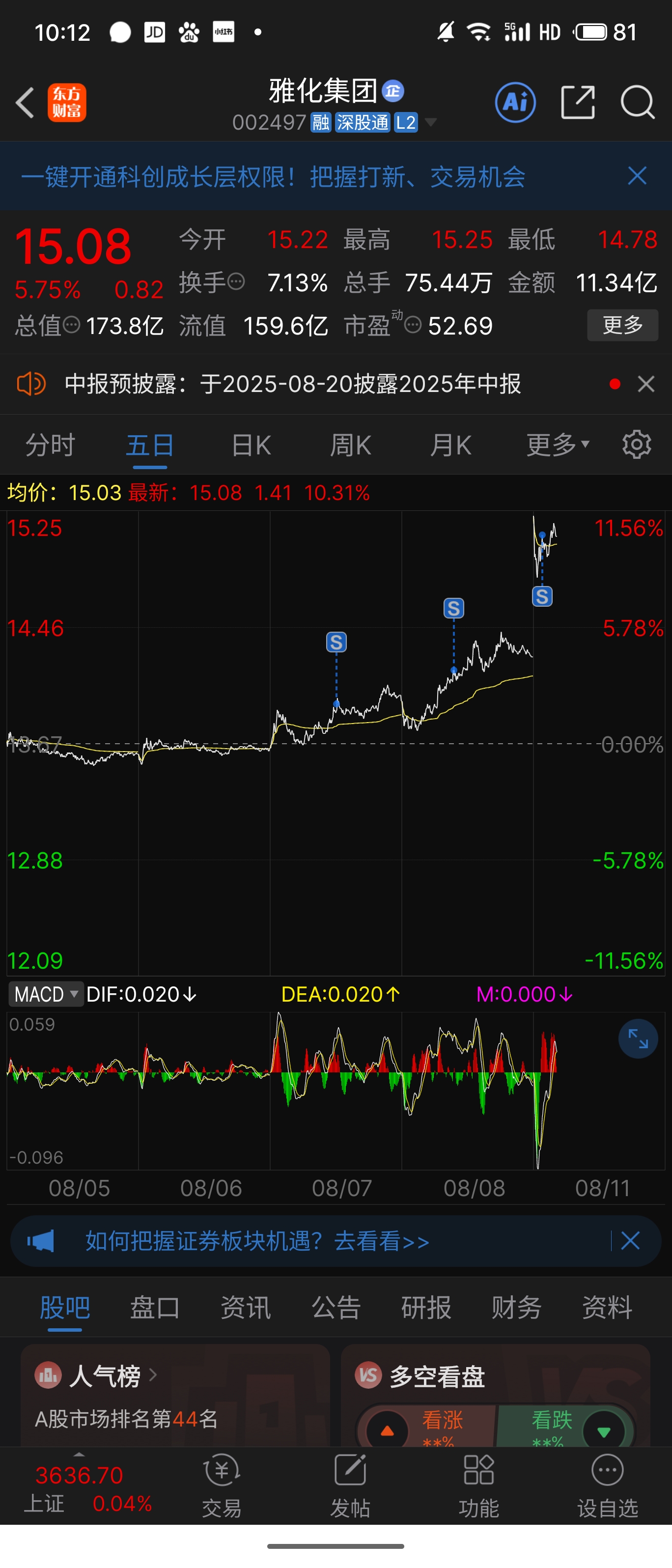Tap the 换手 info icon
This screenshot has width=672, height=1568.
point(236,282)
